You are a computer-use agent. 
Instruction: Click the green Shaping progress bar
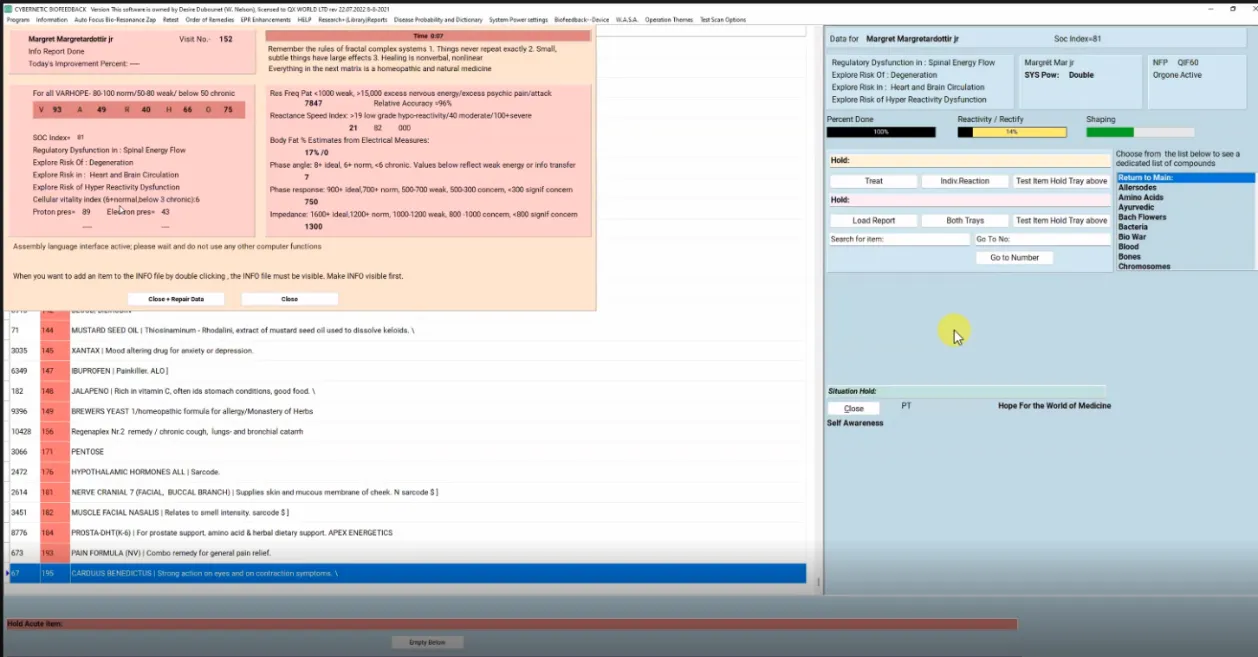click(1140, 132)
